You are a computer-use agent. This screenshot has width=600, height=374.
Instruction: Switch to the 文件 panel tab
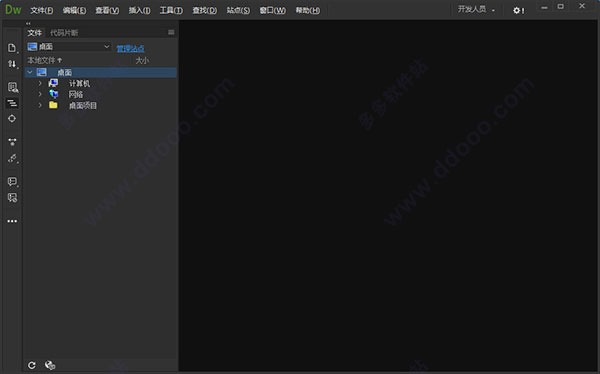(x=34, y=33)
